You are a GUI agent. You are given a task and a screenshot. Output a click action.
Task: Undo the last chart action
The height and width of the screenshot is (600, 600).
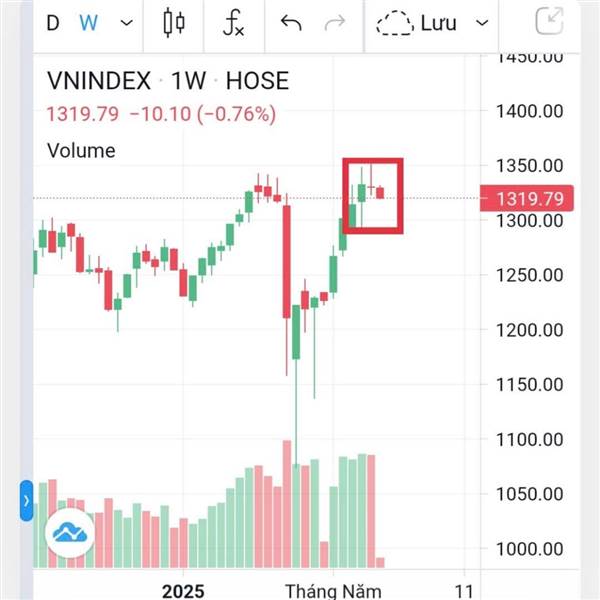(x=291, y=23)
